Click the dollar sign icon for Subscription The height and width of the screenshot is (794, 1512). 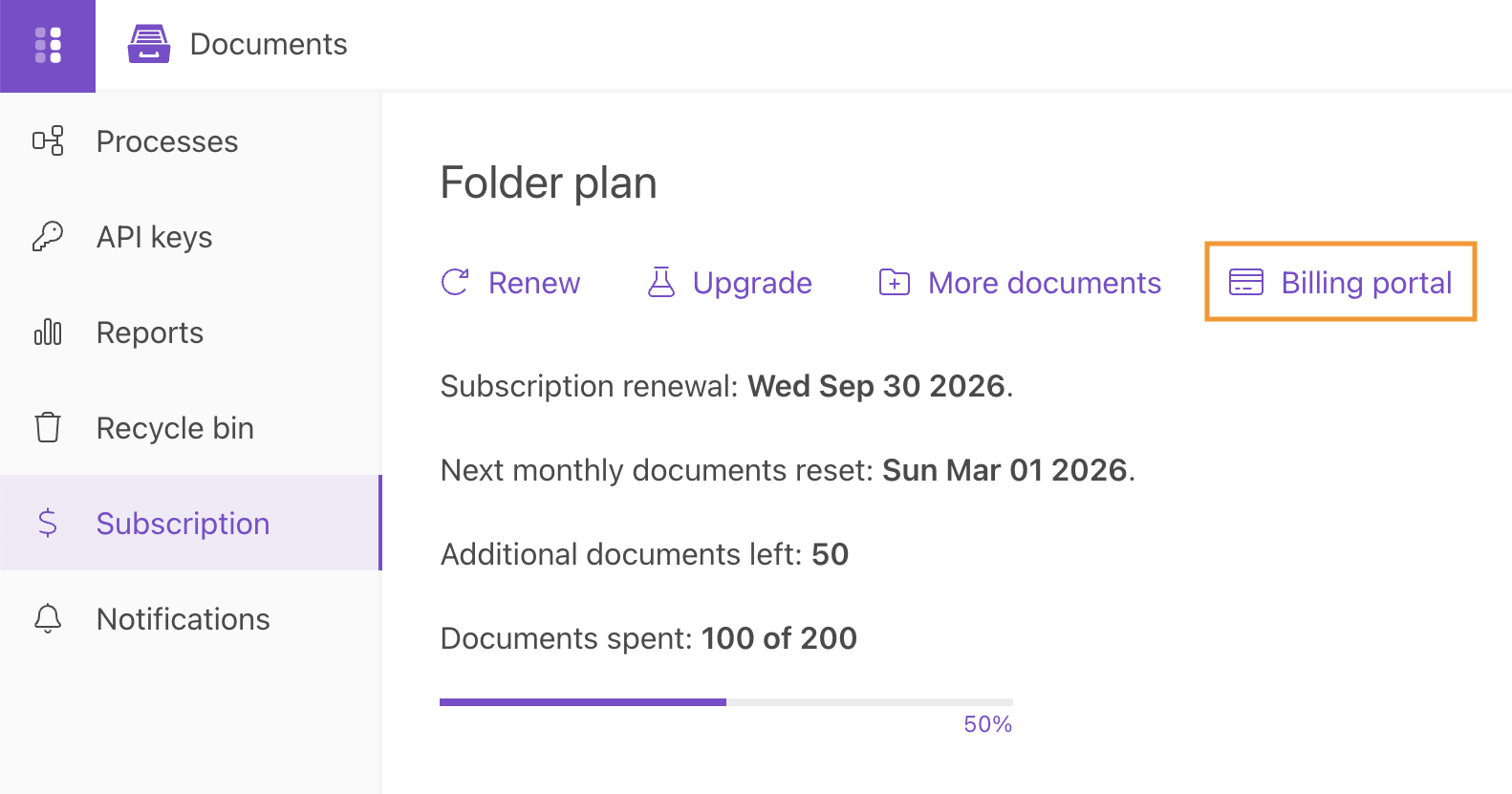[x=48, y=523]
